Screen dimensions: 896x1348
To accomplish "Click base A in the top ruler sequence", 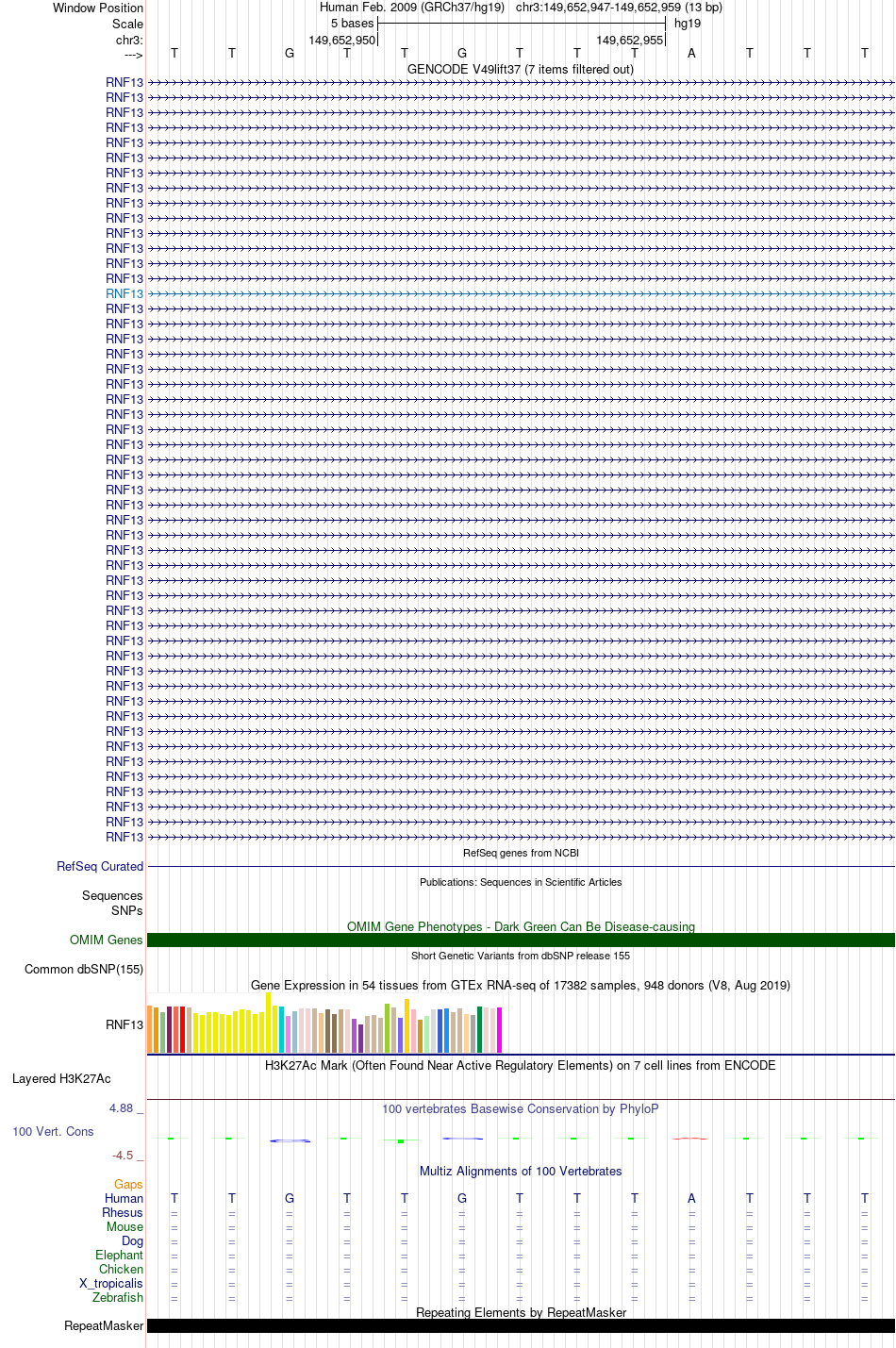I will (x=691, y=53).
